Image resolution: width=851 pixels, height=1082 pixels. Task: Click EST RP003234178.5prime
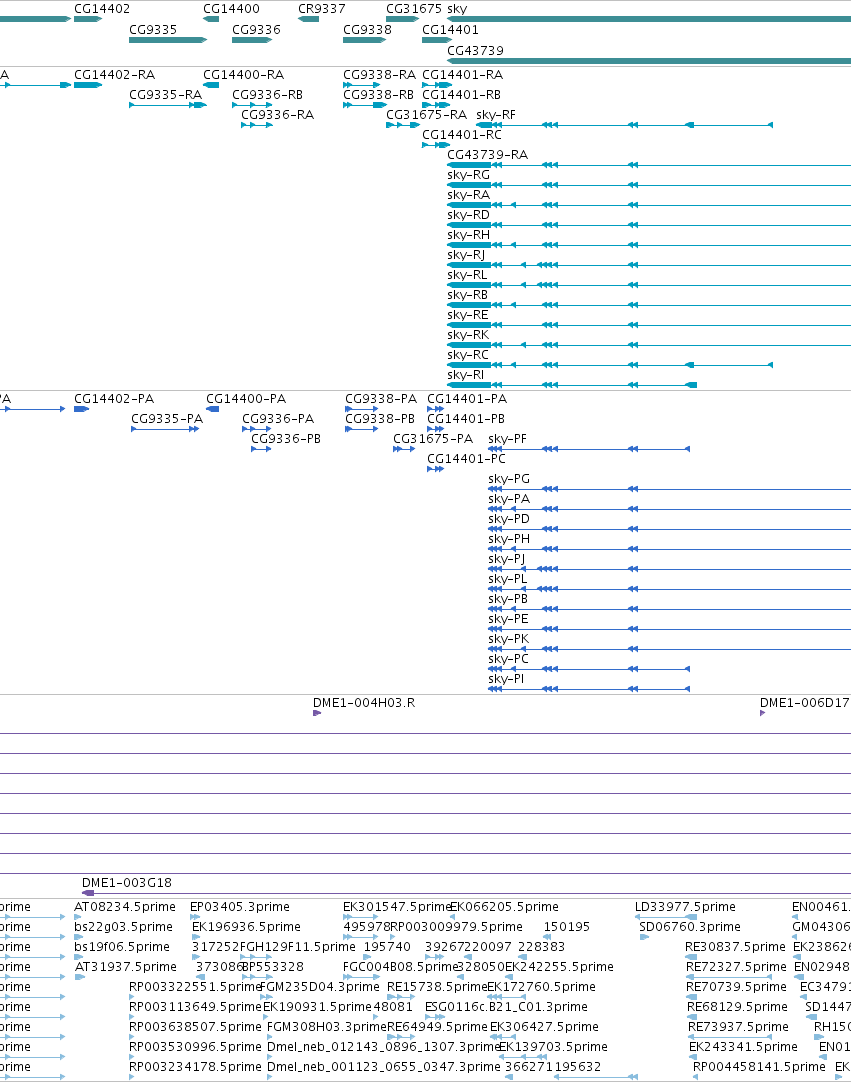point(195,1067)
